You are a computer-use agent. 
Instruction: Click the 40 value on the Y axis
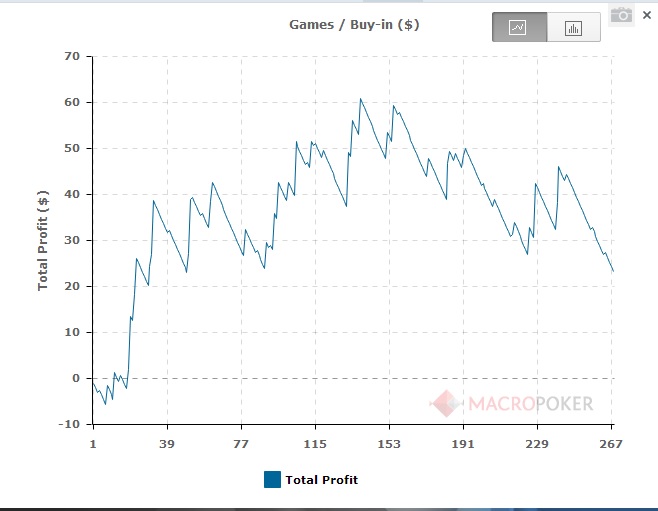(x=72, y=194)
